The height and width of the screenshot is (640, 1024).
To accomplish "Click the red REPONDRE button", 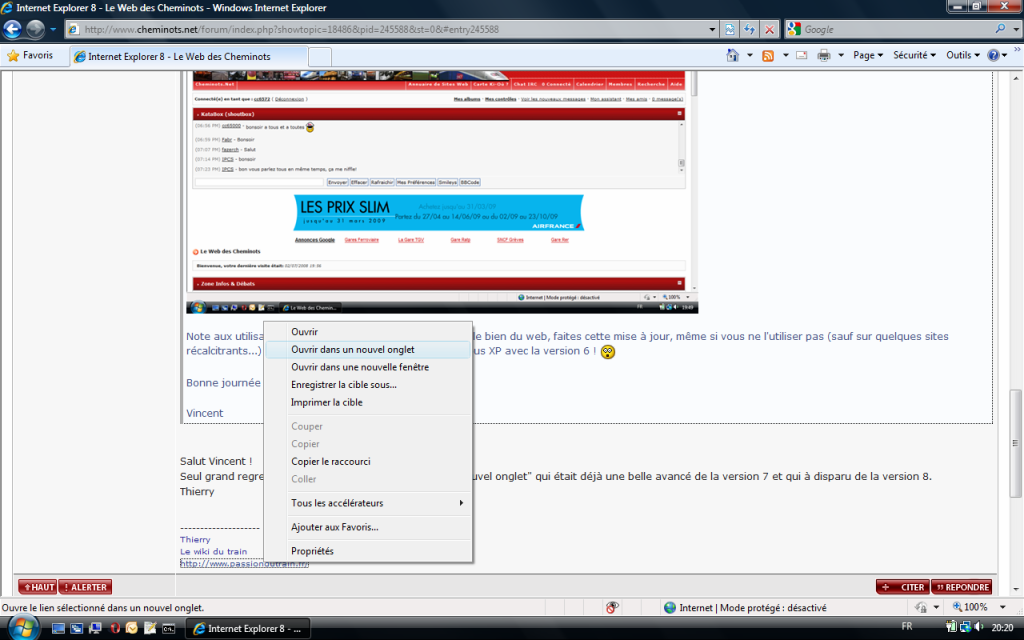I will (962, 587).
